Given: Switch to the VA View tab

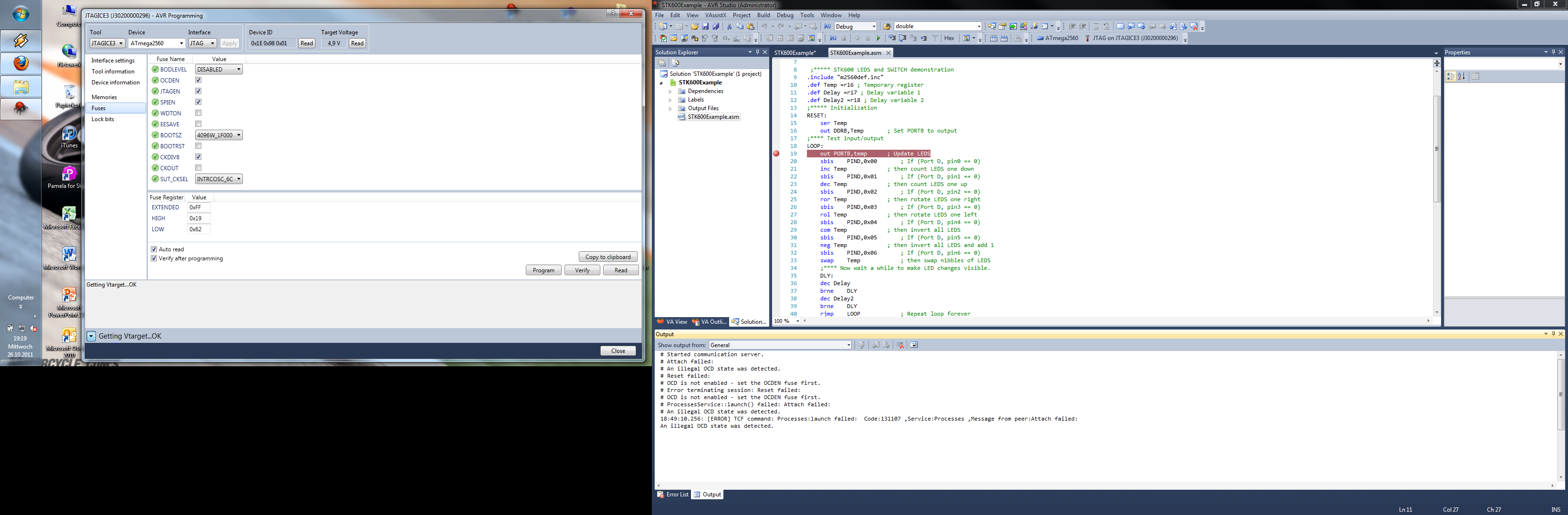Looking at the screenshot, I should tap(672, 322).
